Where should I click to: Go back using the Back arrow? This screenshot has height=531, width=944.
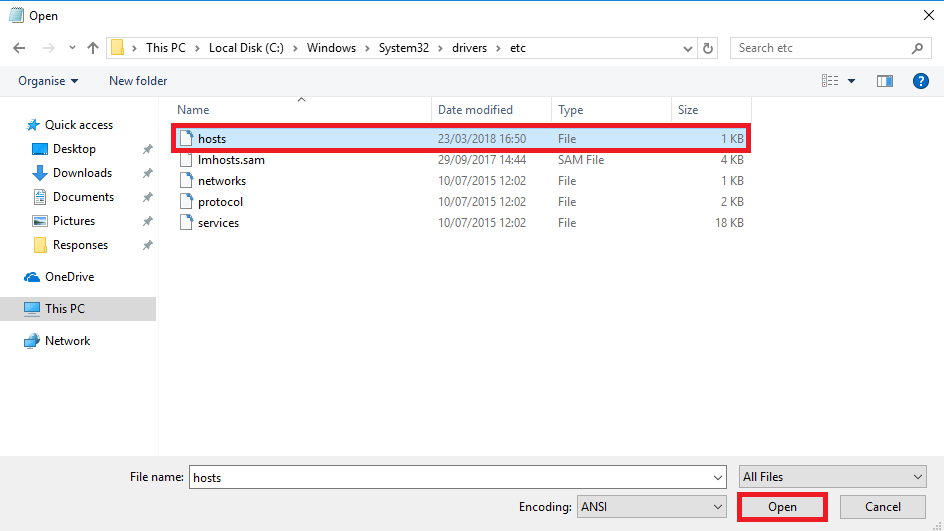19,48
